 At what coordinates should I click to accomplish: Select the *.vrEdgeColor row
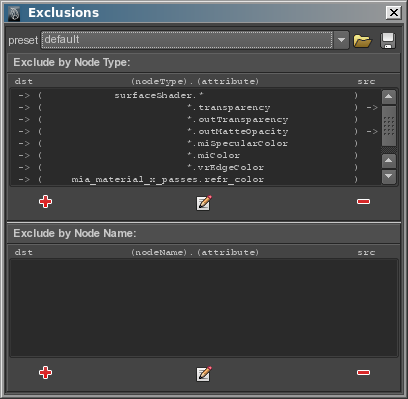196,168
